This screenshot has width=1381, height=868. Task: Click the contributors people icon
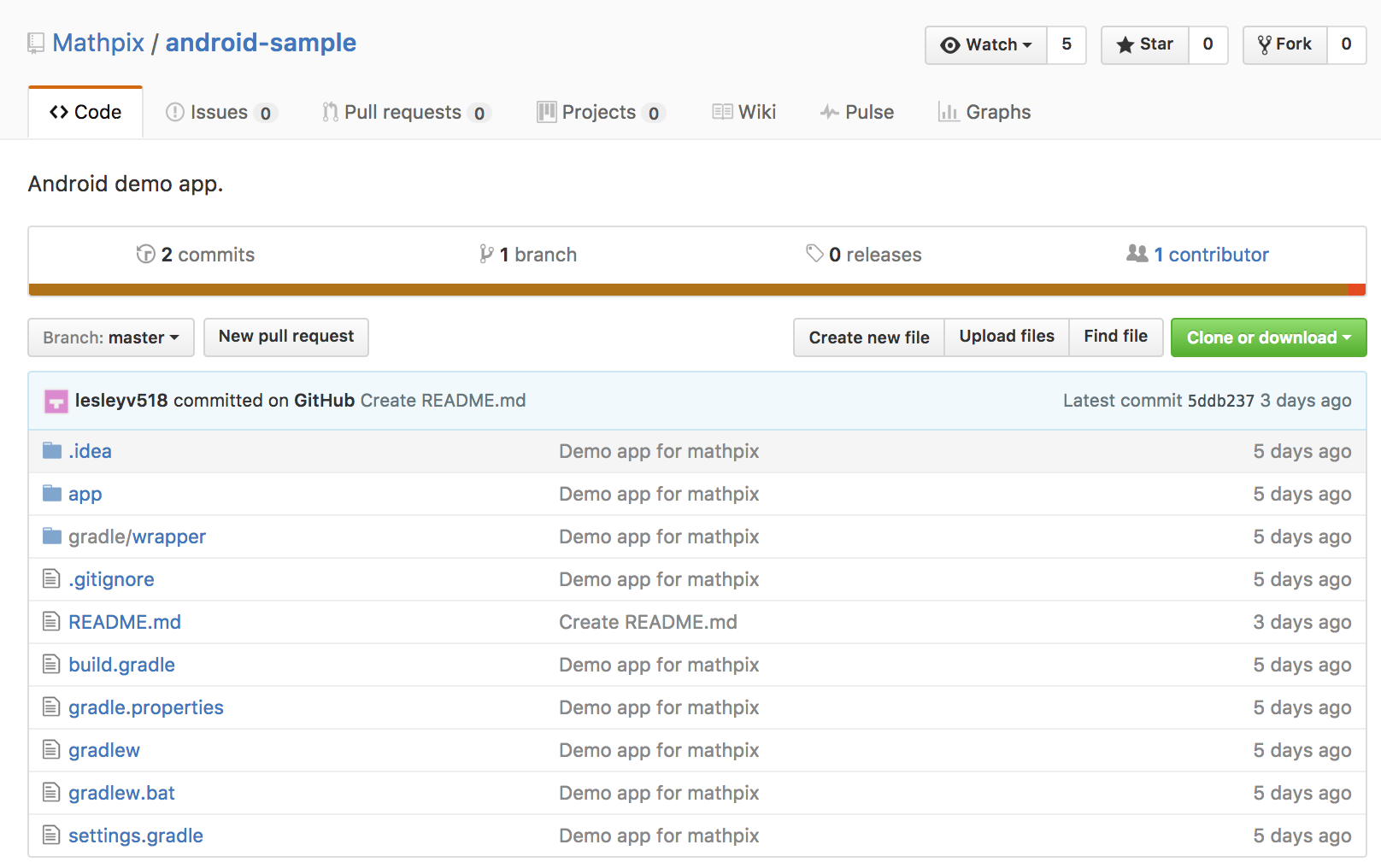point(1137,253)
